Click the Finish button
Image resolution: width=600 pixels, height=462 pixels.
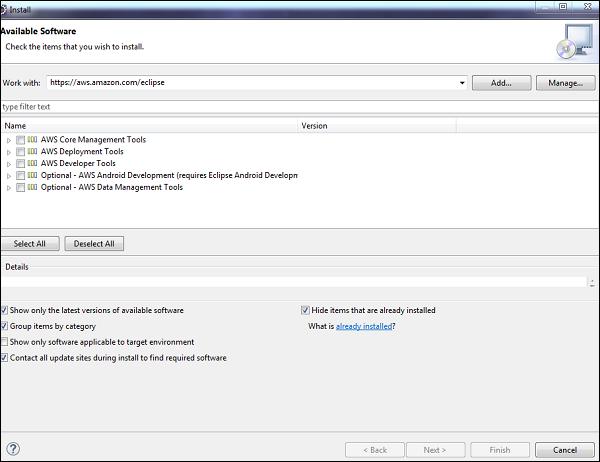pyautogui.click(x=500, y=450)
